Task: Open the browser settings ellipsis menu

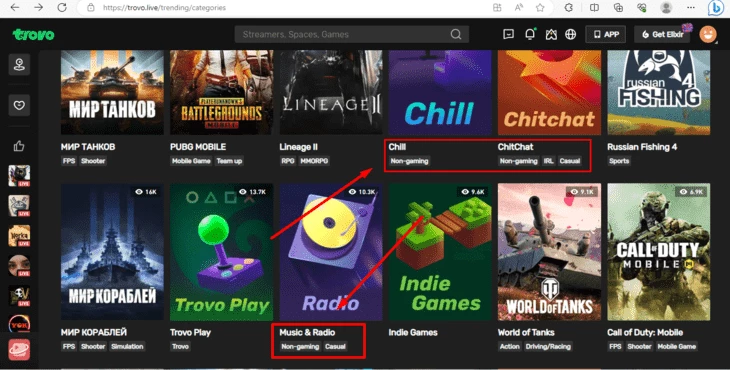Action: [690, 7]
